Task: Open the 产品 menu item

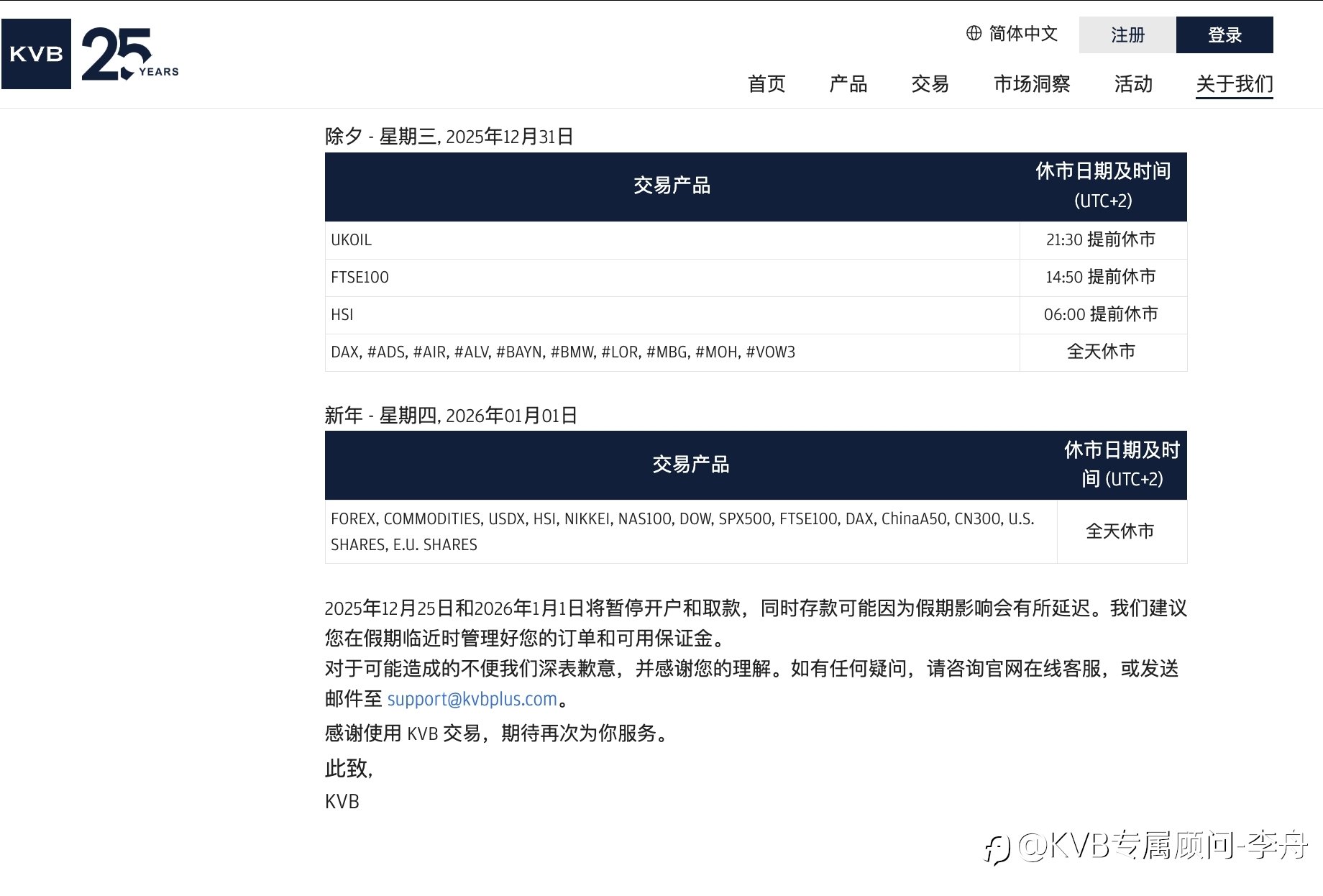Action: (848, 84)
